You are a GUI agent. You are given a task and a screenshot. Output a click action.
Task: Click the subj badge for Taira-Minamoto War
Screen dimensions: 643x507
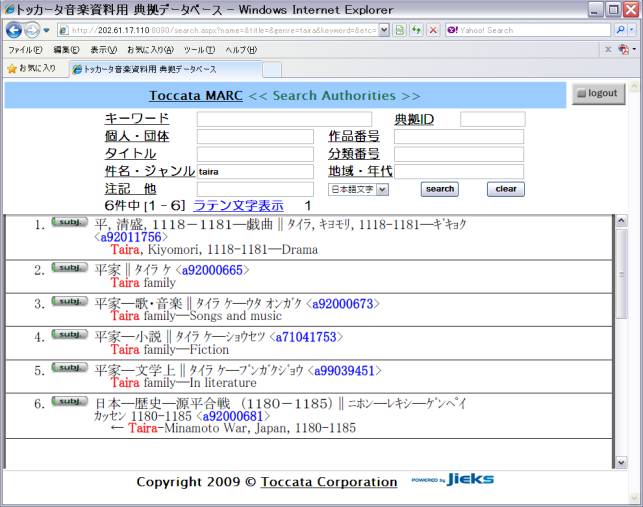point(70,401)
